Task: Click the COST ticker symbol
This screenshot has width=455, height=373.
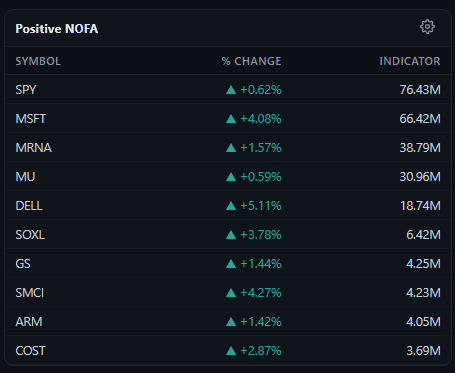Action: coord(30,351)
